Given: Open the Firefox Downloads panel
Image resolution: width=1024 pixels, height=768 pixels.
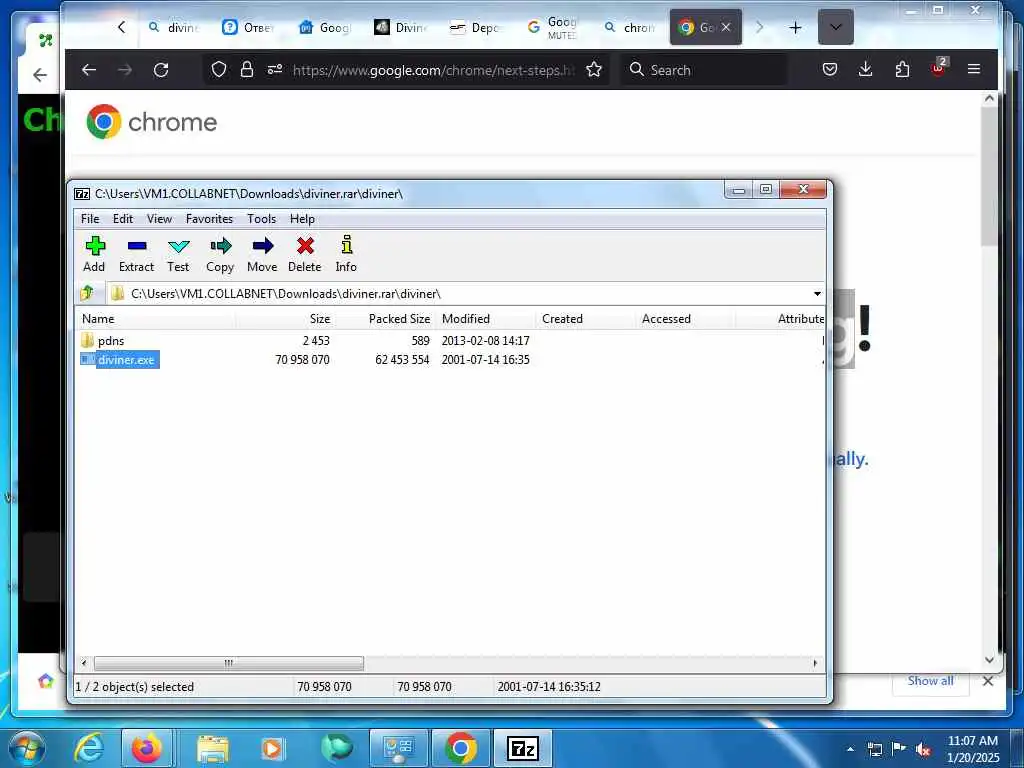Looking at the screenshot, I should tap(866, 69).
